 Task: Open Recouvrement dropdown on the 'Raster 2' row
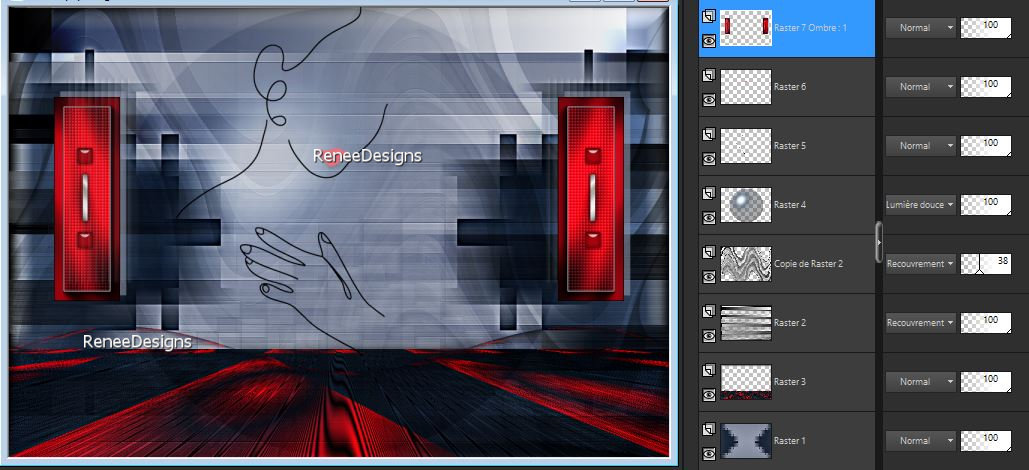(x=921, y=323)
